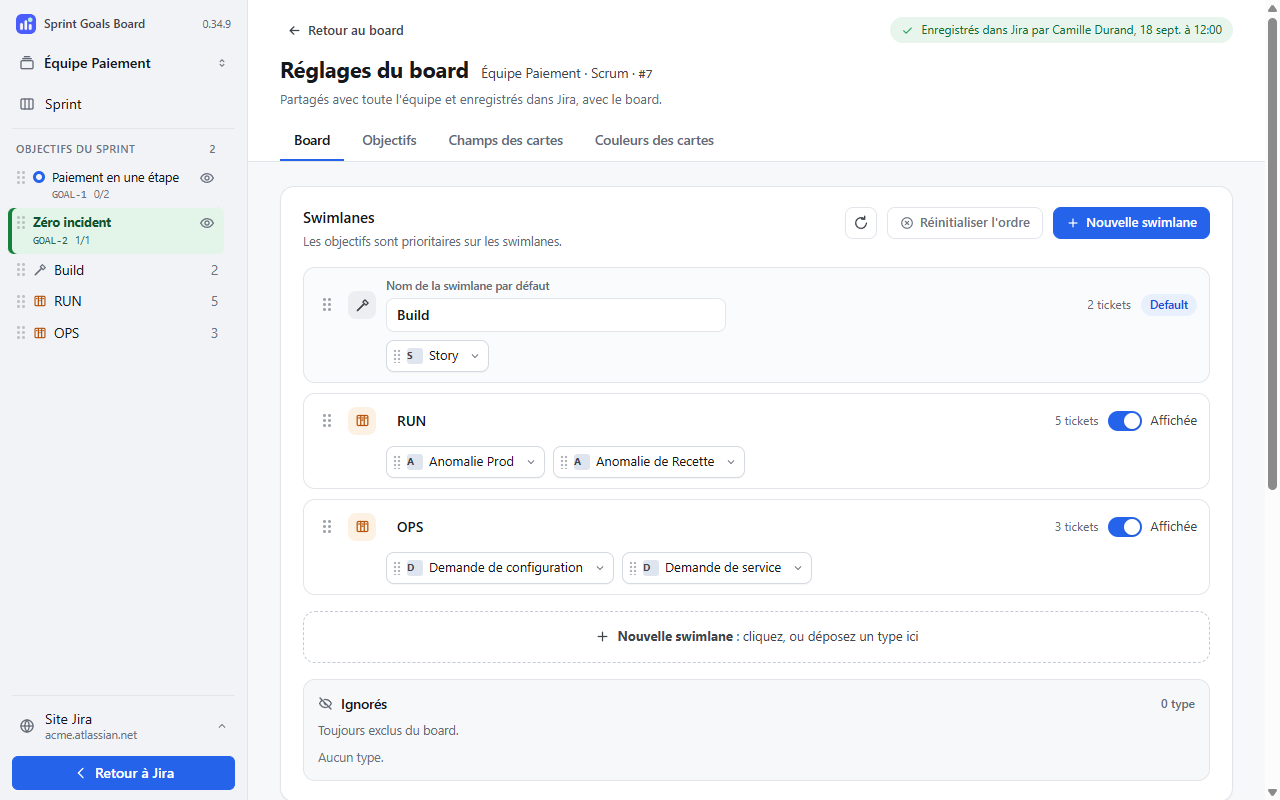The height and width of the screenshot is (800, 1280).
Task: Click the '2 tickets' count on Build swimlane
Action: click(x=1109, y=305)
